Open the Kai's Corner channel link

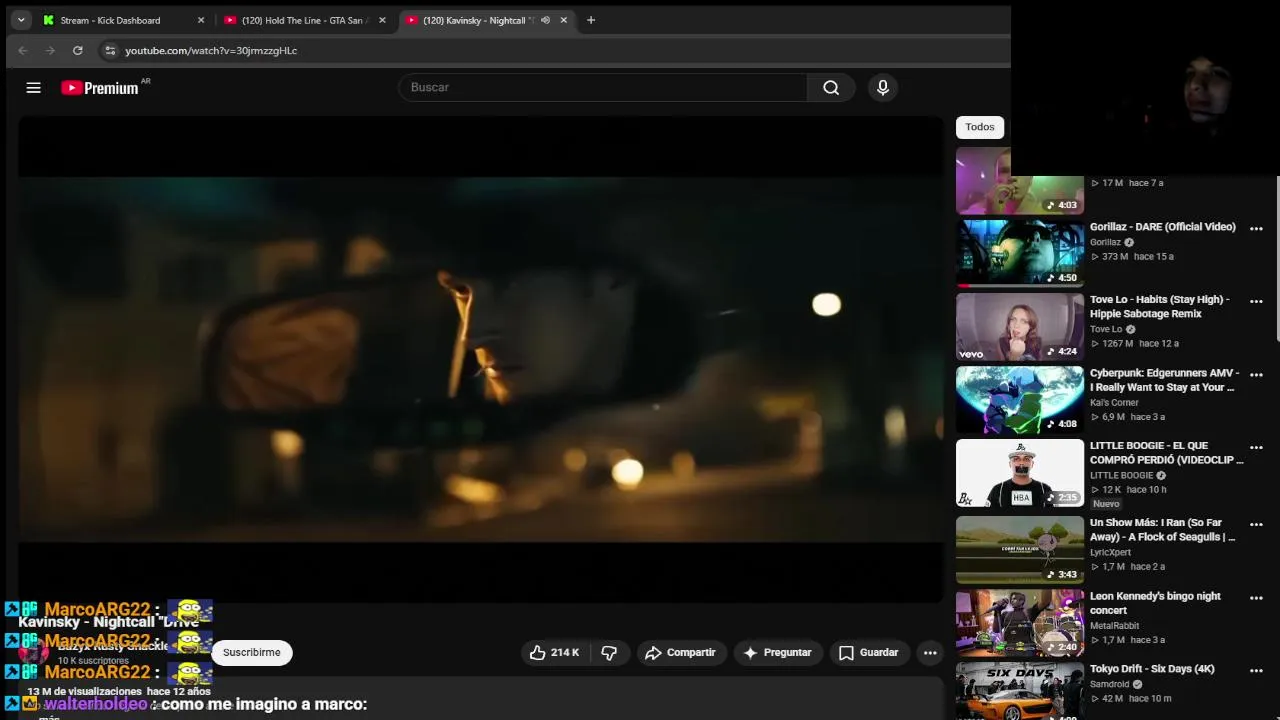pos(1114,403)
